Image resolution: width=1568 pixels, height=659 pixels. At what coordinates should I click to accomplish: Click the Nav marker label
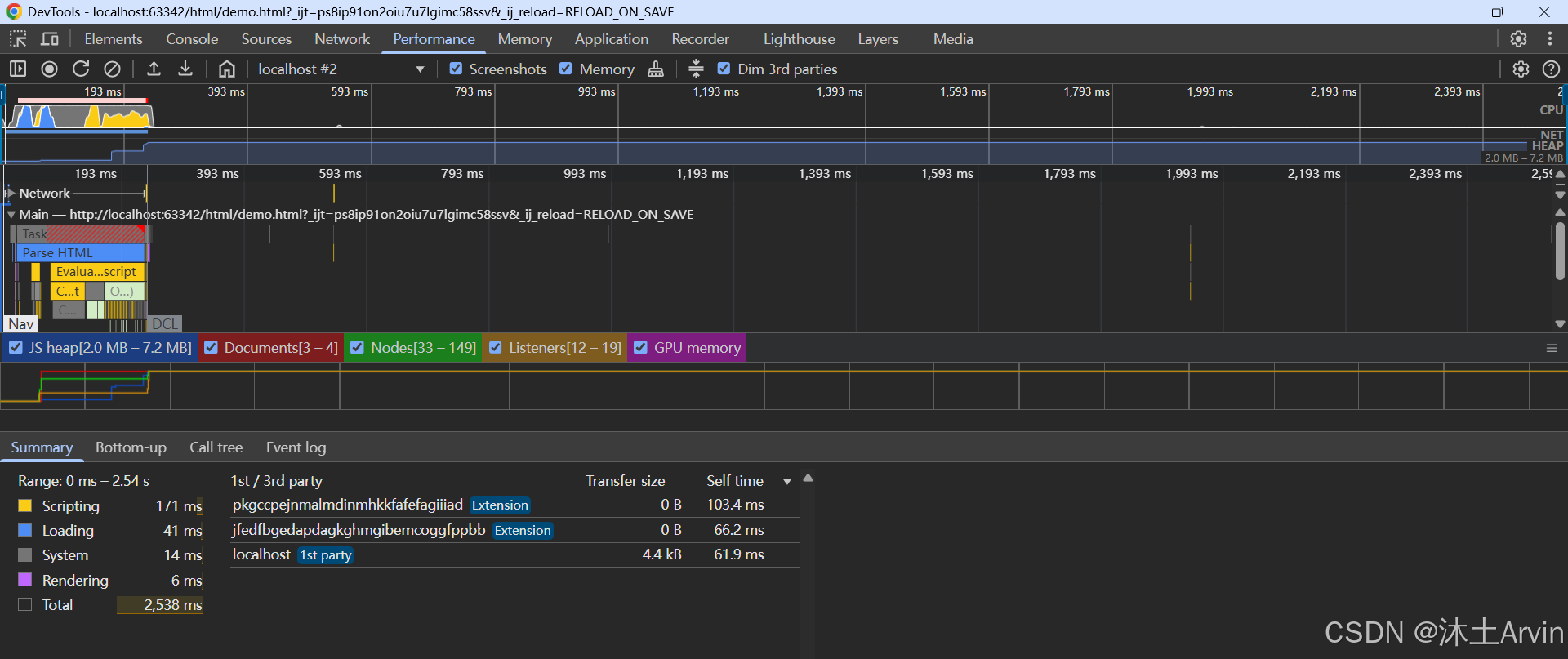coord(20,324)
